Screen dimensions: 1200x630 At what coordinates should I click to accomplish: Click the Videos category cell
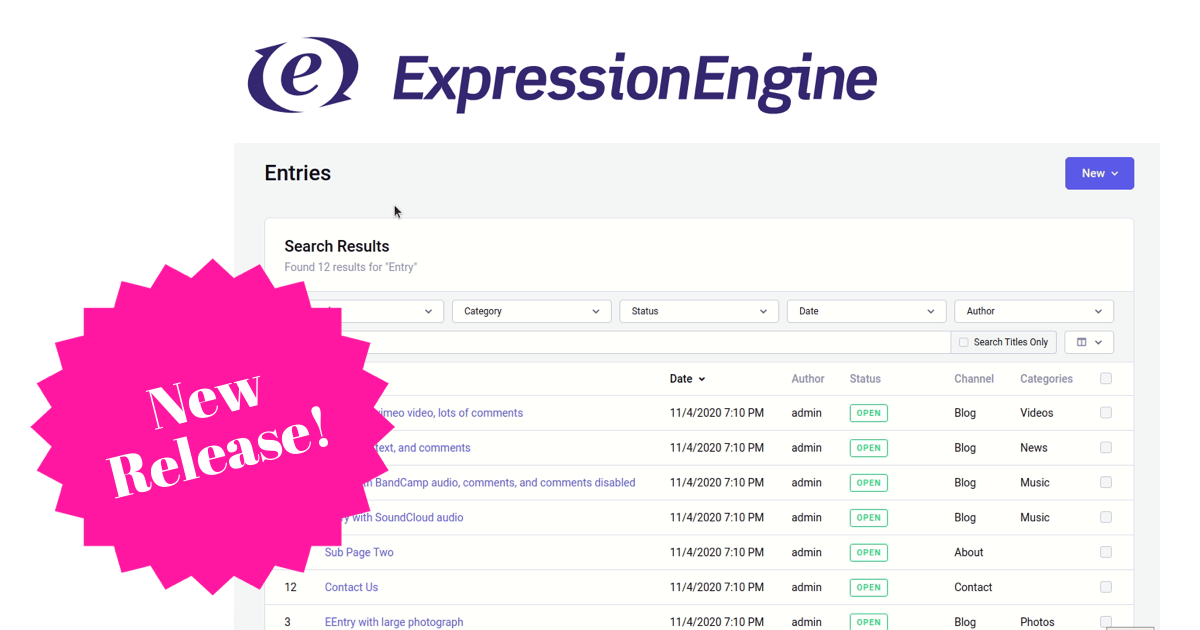1037,413
